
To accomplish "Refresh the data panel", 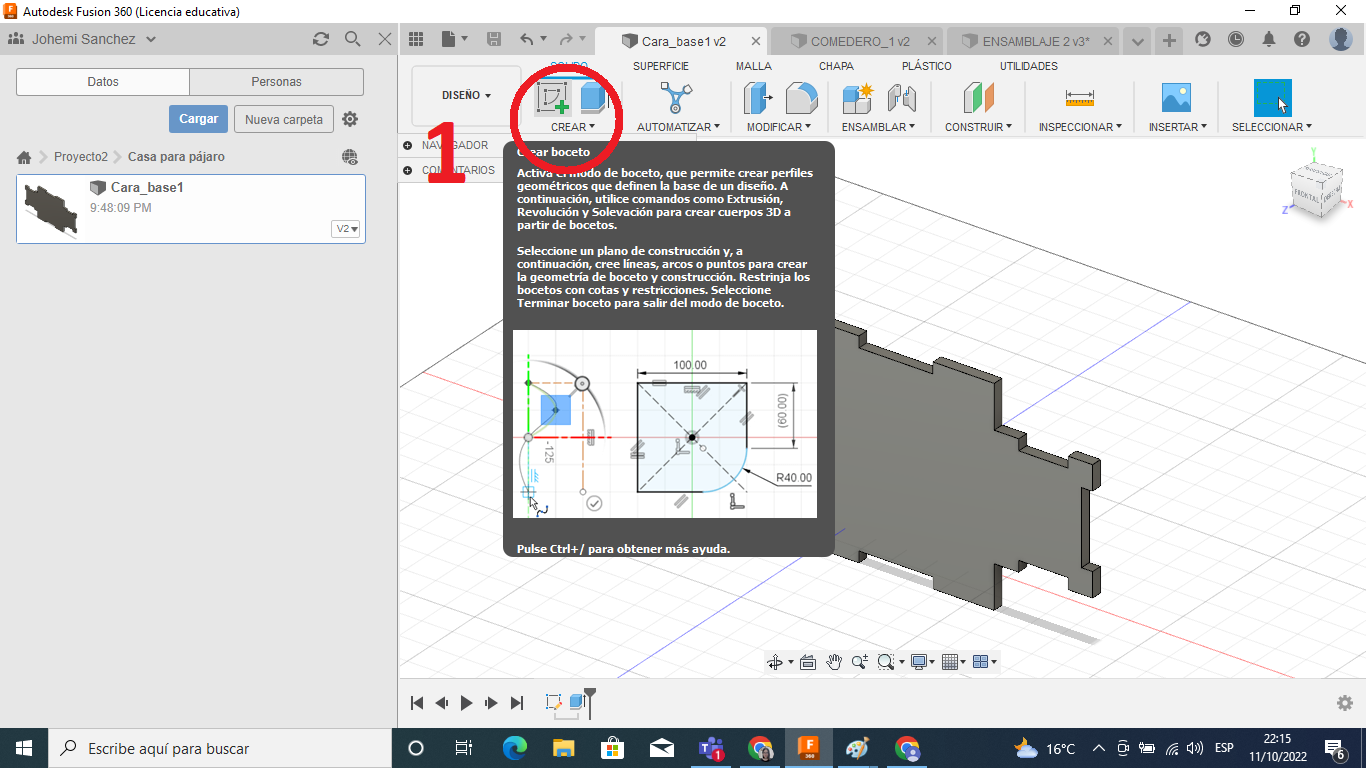I will coord(320,39).
